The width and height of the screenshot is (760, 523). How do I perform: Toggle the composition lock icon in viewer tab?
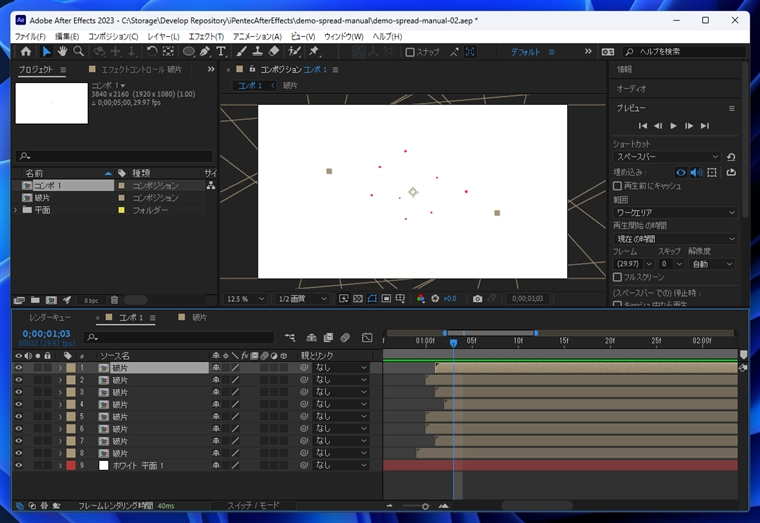pos(252,69)
